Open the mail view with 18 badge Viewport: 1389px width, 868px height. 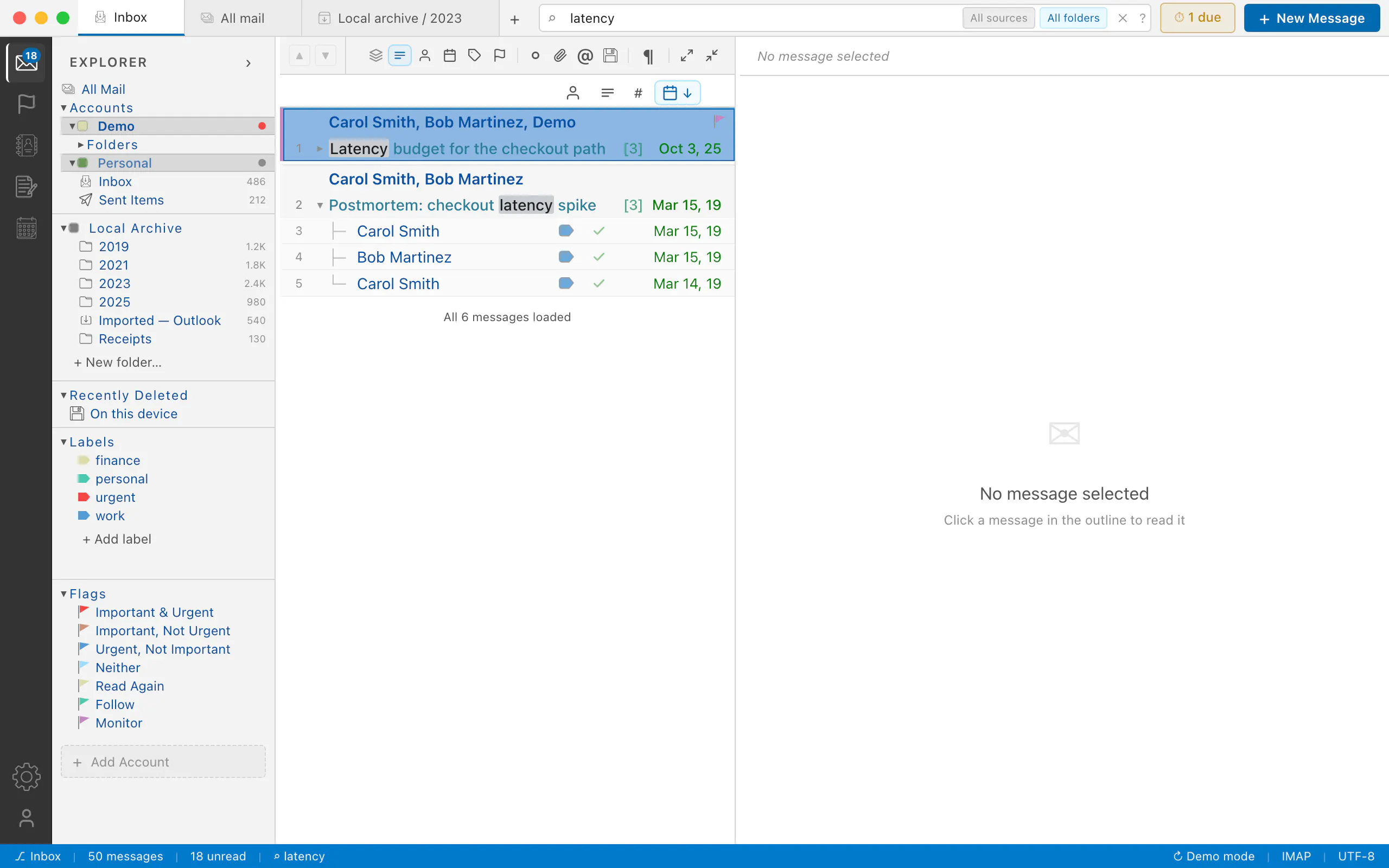[x=27, y=61]
